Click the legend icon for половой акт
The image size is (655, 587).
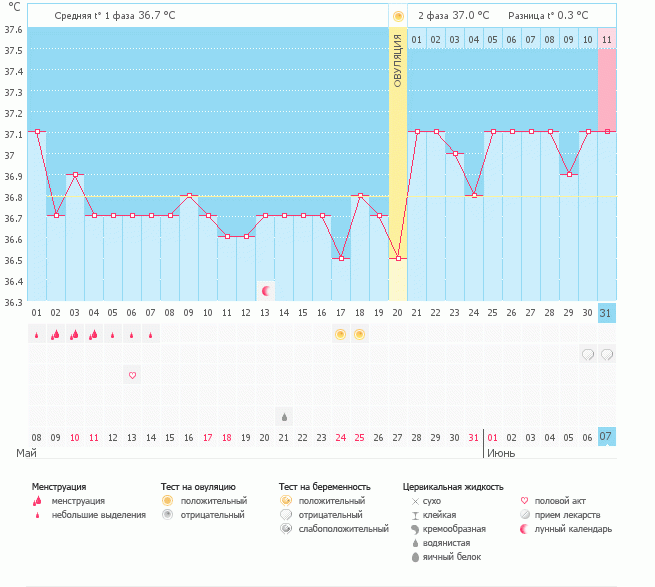click(x=524, y=501)
